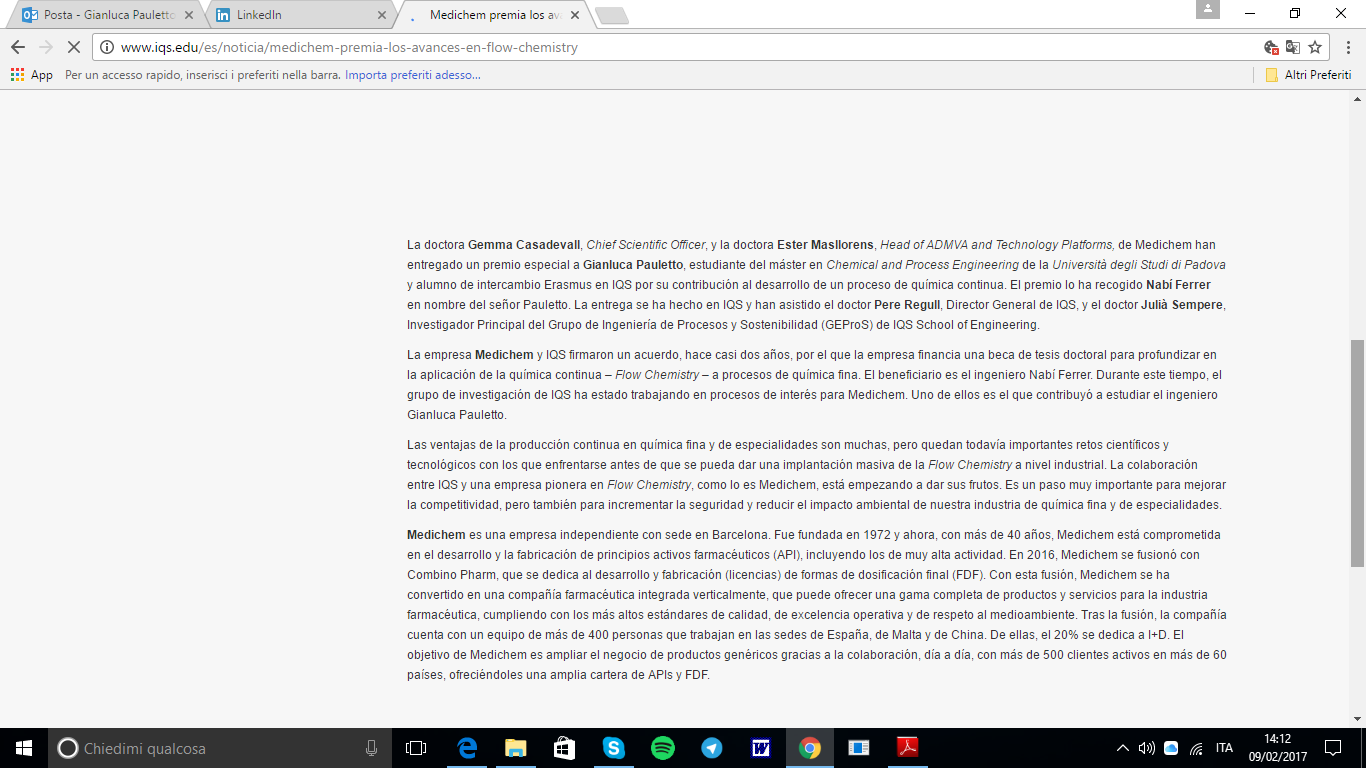Click the name 'Gemma Casadevall'
The image size is (1366, 768).
pyautogui.click(x=524, y=245)
